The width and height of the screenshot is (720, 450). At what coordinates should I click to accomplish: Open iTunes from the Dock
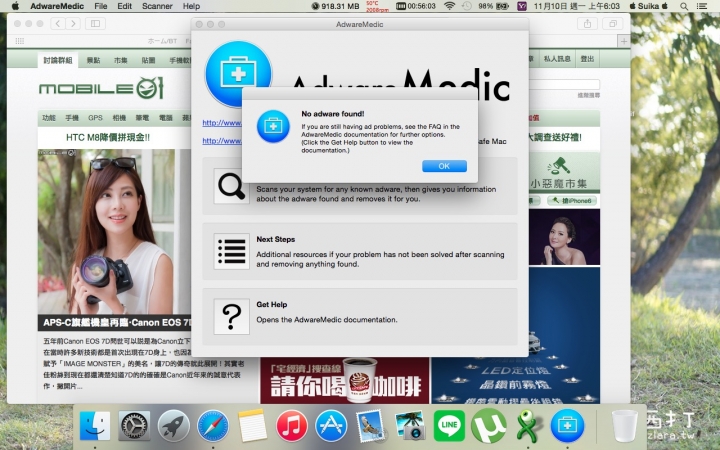292,426
